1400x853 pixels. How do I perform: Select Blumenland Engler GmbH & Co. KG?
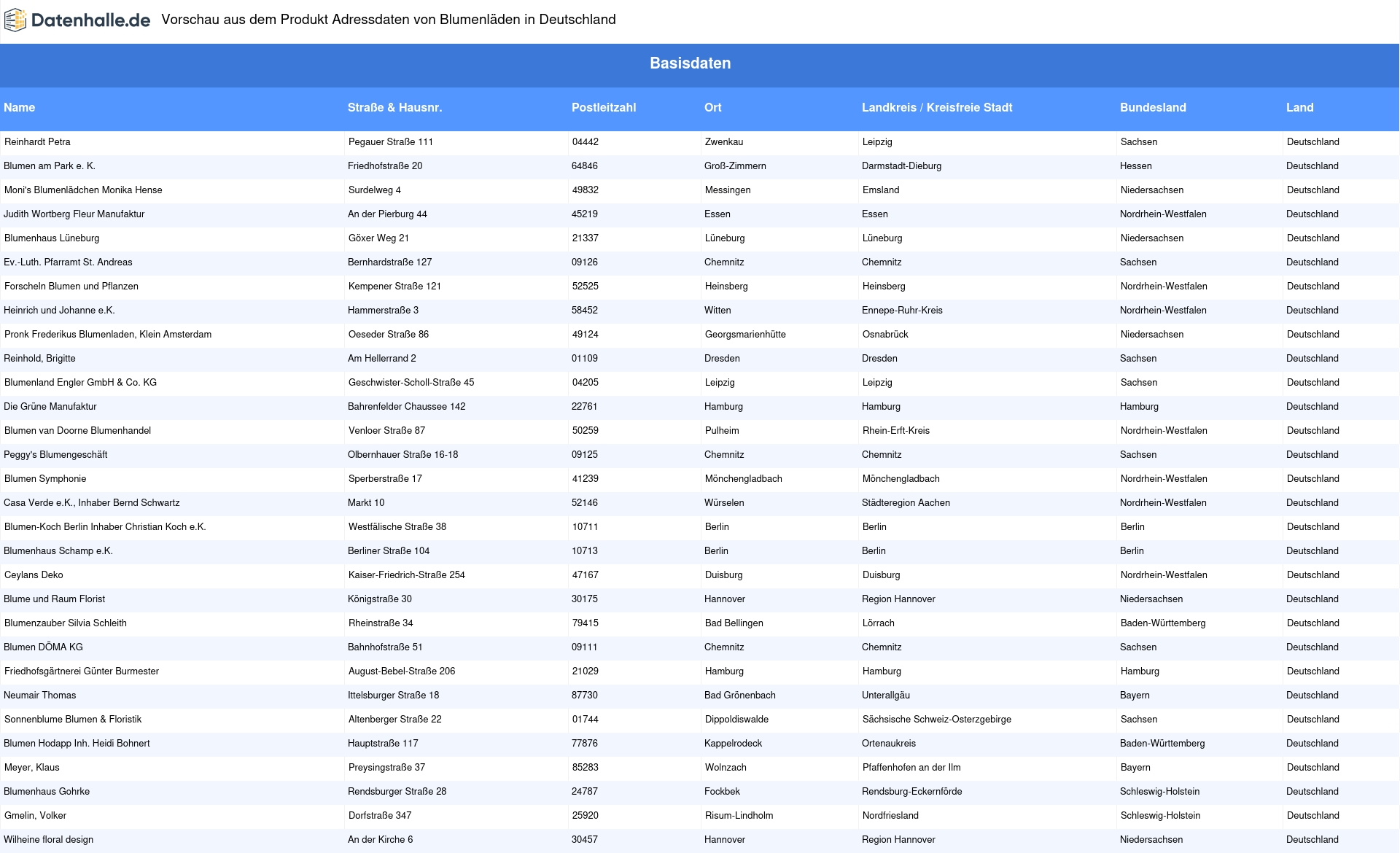point(80,383)
